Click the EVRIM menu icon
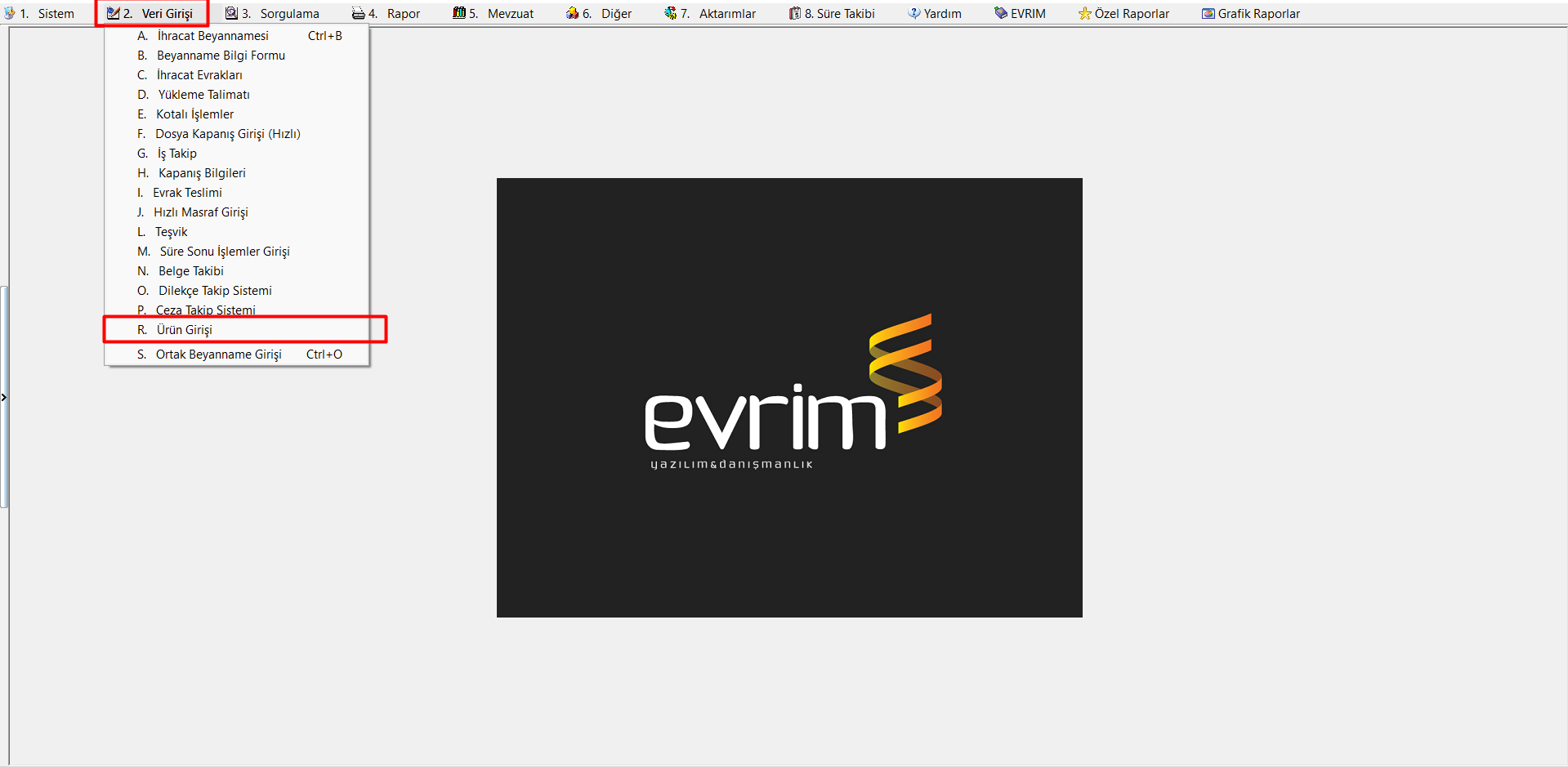The height and width of the screenshot is (767, 1568). click(1001, 14)
